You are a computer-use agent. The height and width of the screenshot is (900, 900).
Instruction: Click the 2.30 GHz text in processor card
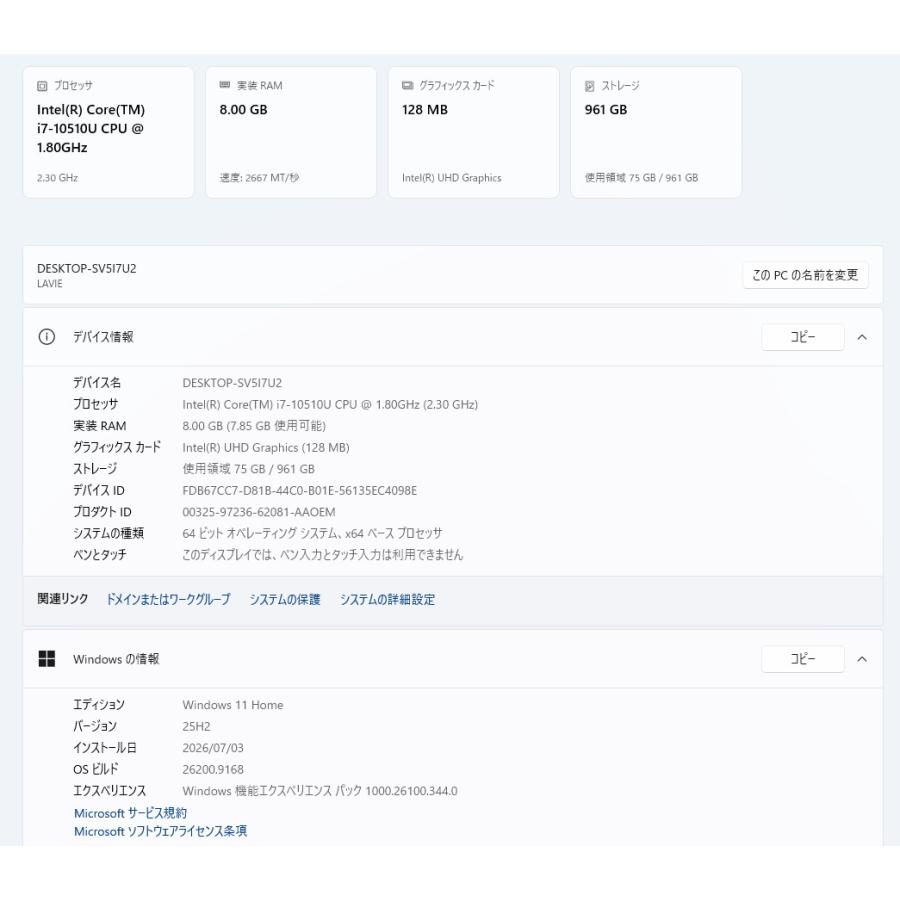coord(57,178)
